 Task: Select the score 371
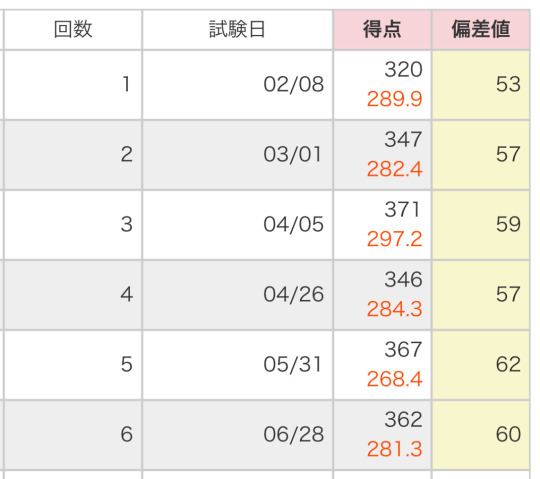pyautogui.click(x=402, y=209)
